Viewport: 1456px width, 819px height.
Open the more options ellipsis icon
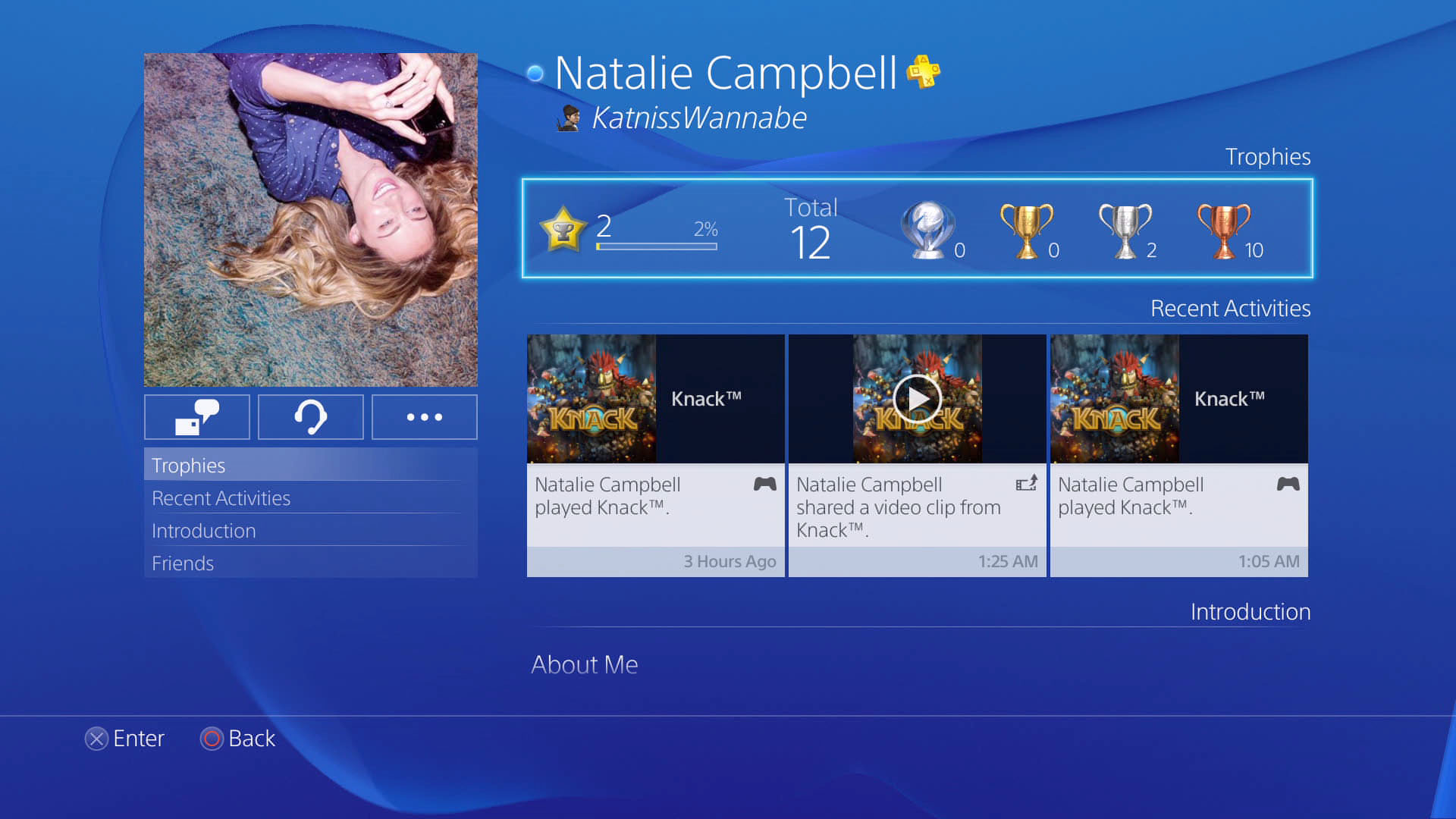(424, 416)
